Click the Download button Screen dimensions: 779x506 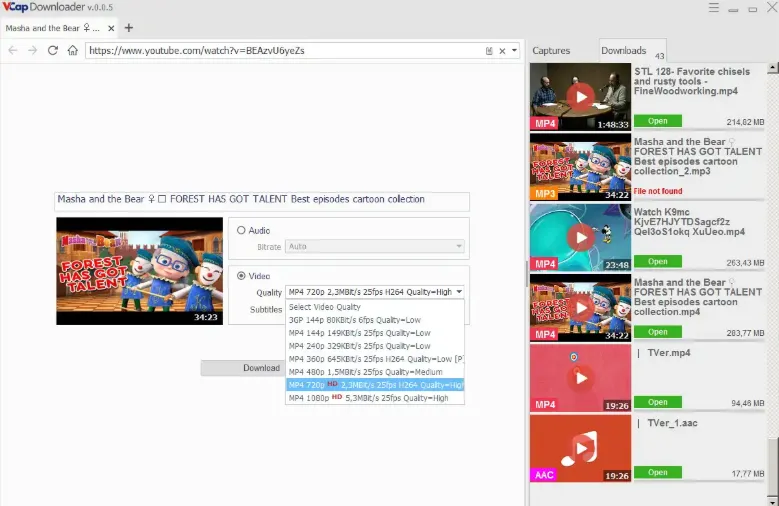[243, 368]
